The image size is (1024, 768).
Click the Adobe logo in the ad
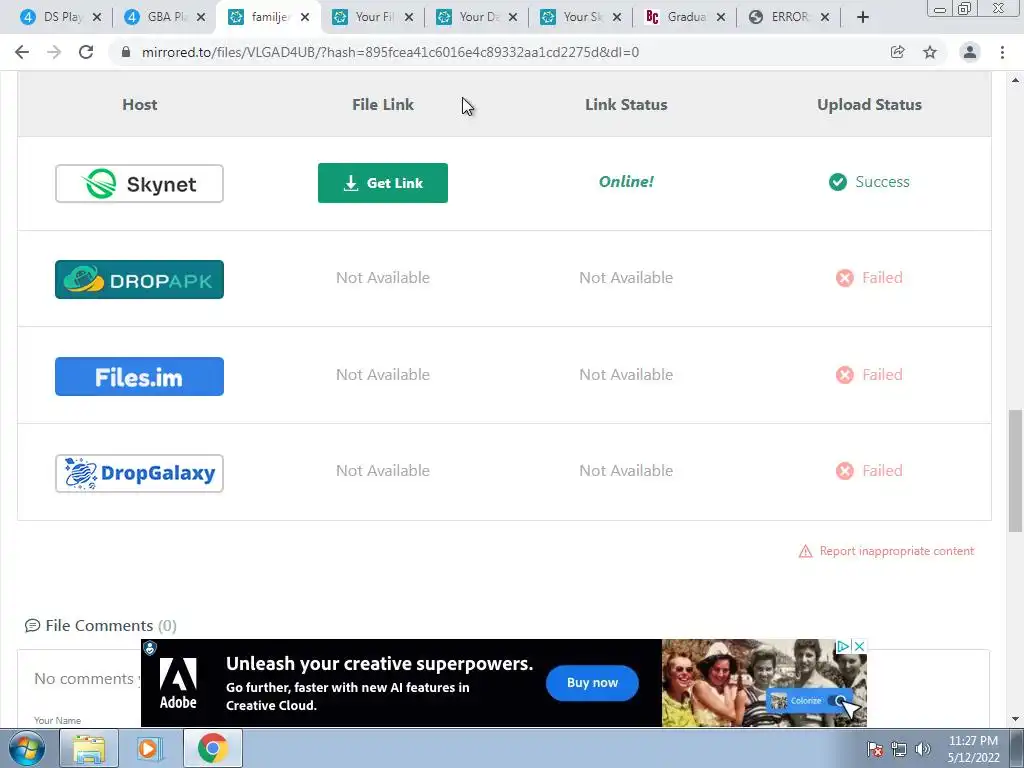[x=178, y=683]
